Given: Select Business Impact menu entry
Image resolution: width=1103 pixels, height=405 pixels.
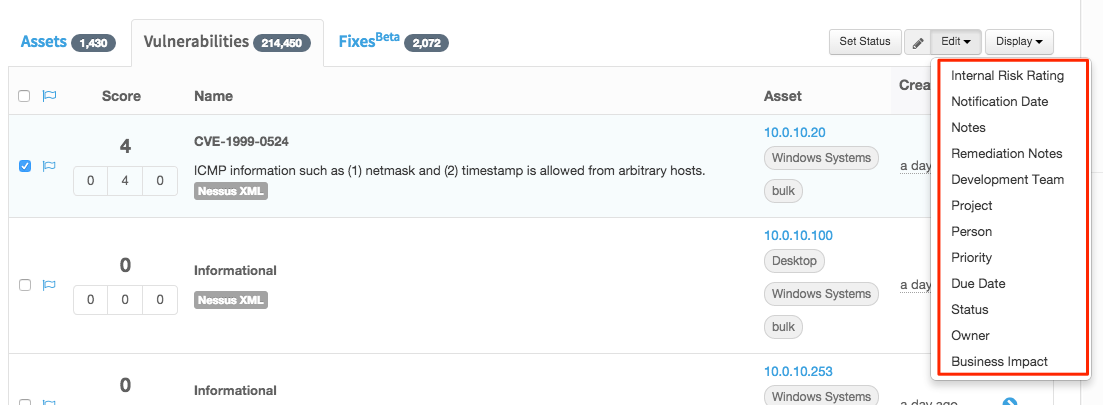Looking at the screenshot, I should (x=999, y=362).
